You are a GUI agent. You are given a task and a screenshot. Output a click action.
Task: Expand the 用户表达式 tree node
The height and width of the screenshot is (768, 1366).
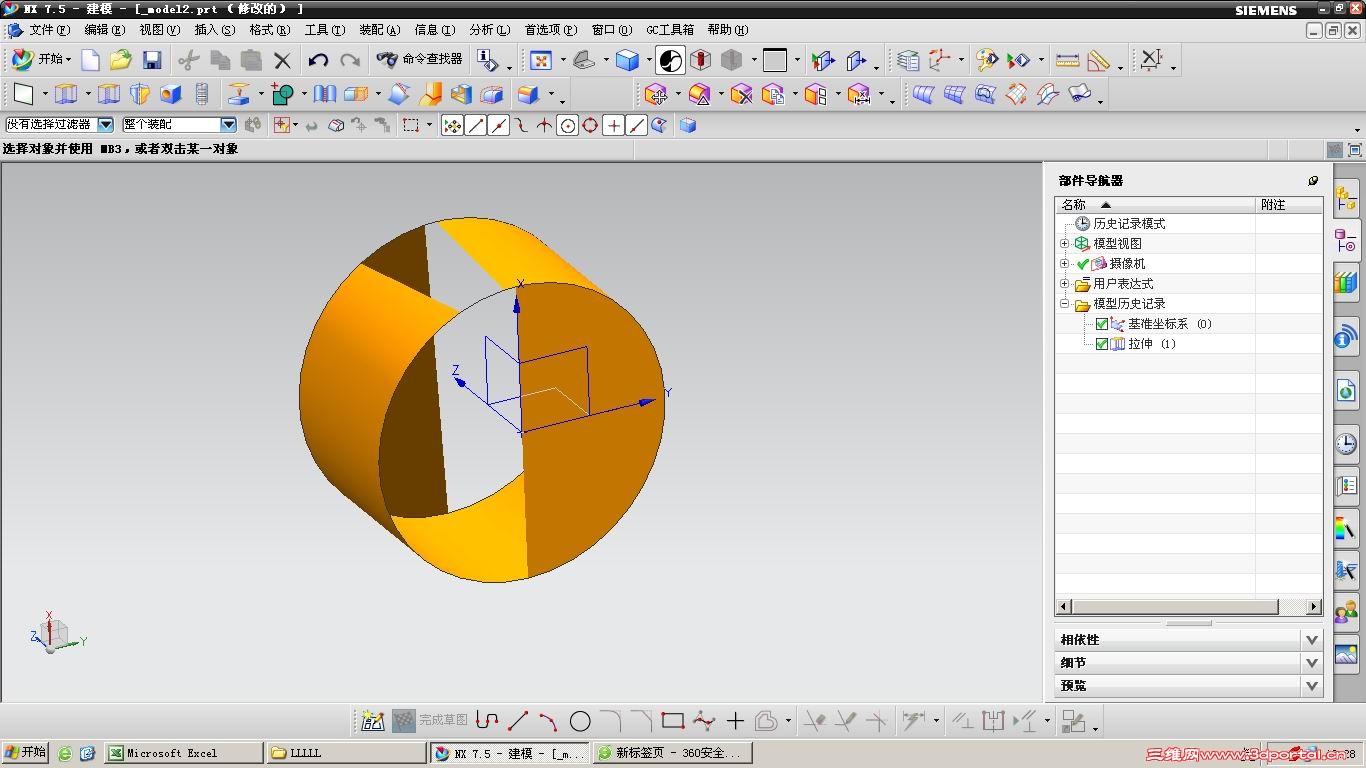coord(1065,284)
